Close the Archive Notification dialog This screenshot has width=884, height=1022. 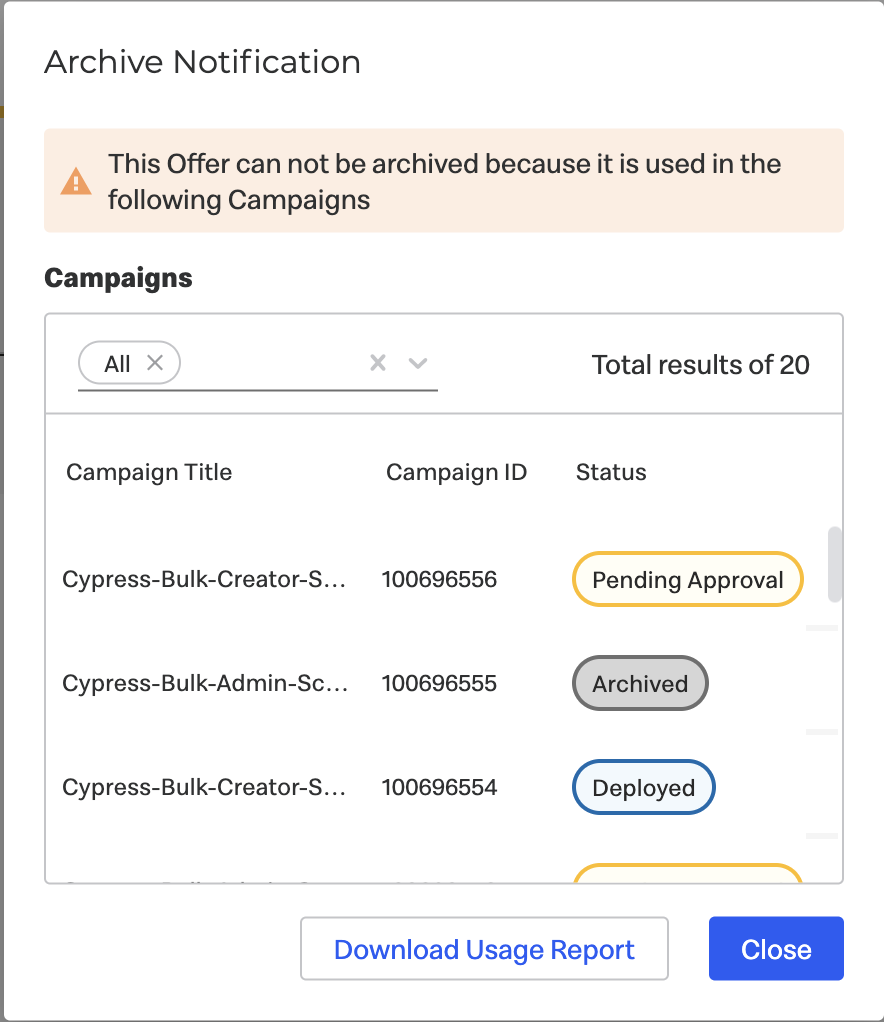click(x=776, y=949)
